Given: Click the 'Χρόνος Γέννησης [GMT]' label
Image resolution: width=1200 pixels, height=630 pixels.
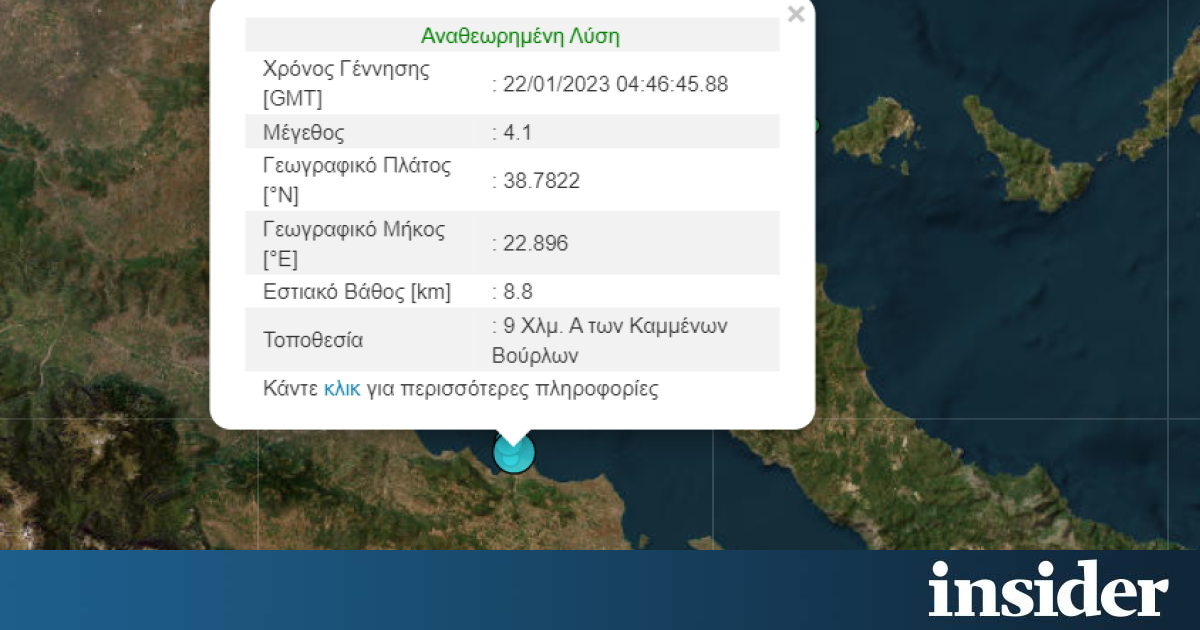Looking at the screenshot, I should click(x=346, y=83).
